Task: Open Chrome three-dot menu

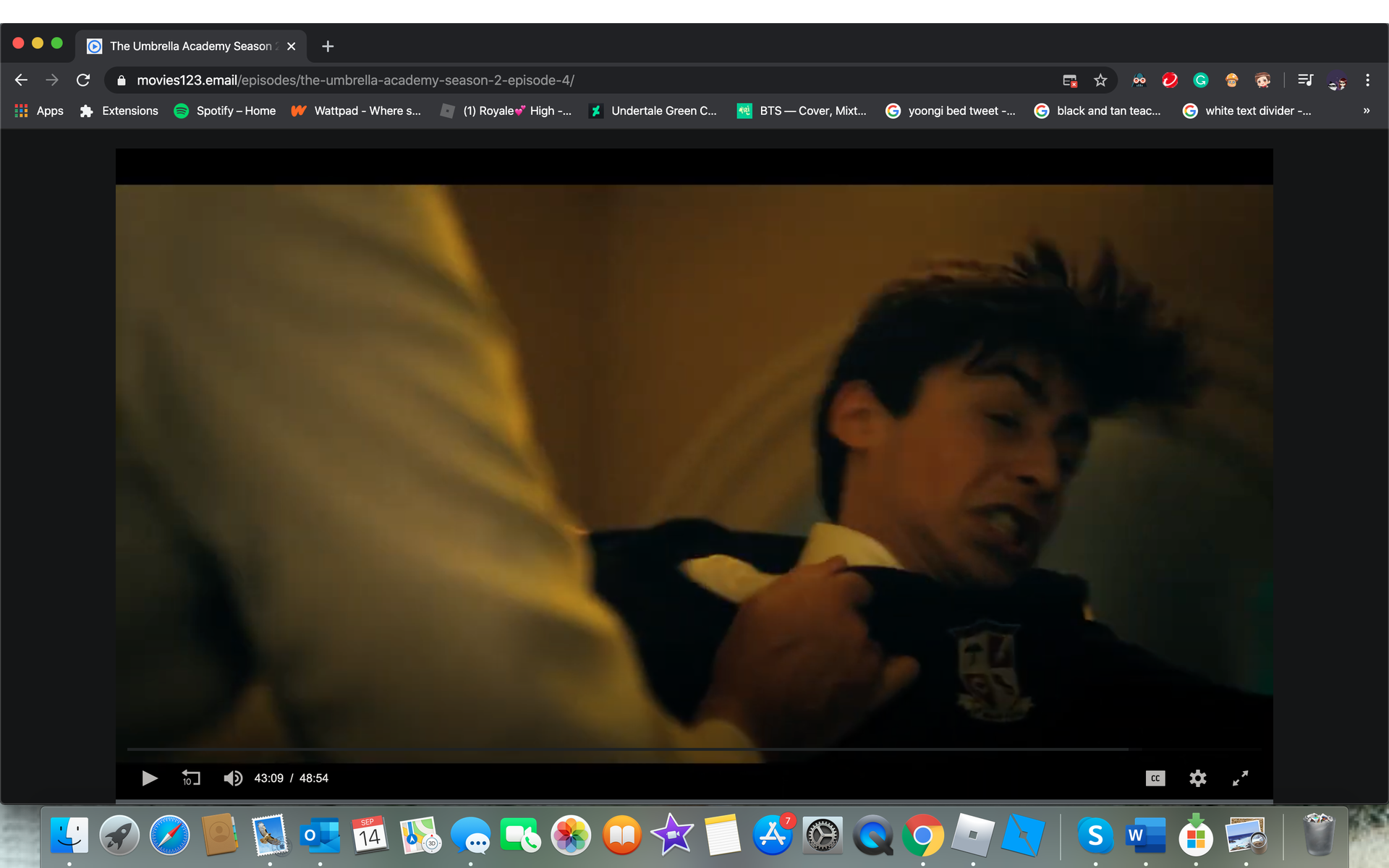Action: pos(1367,80)
